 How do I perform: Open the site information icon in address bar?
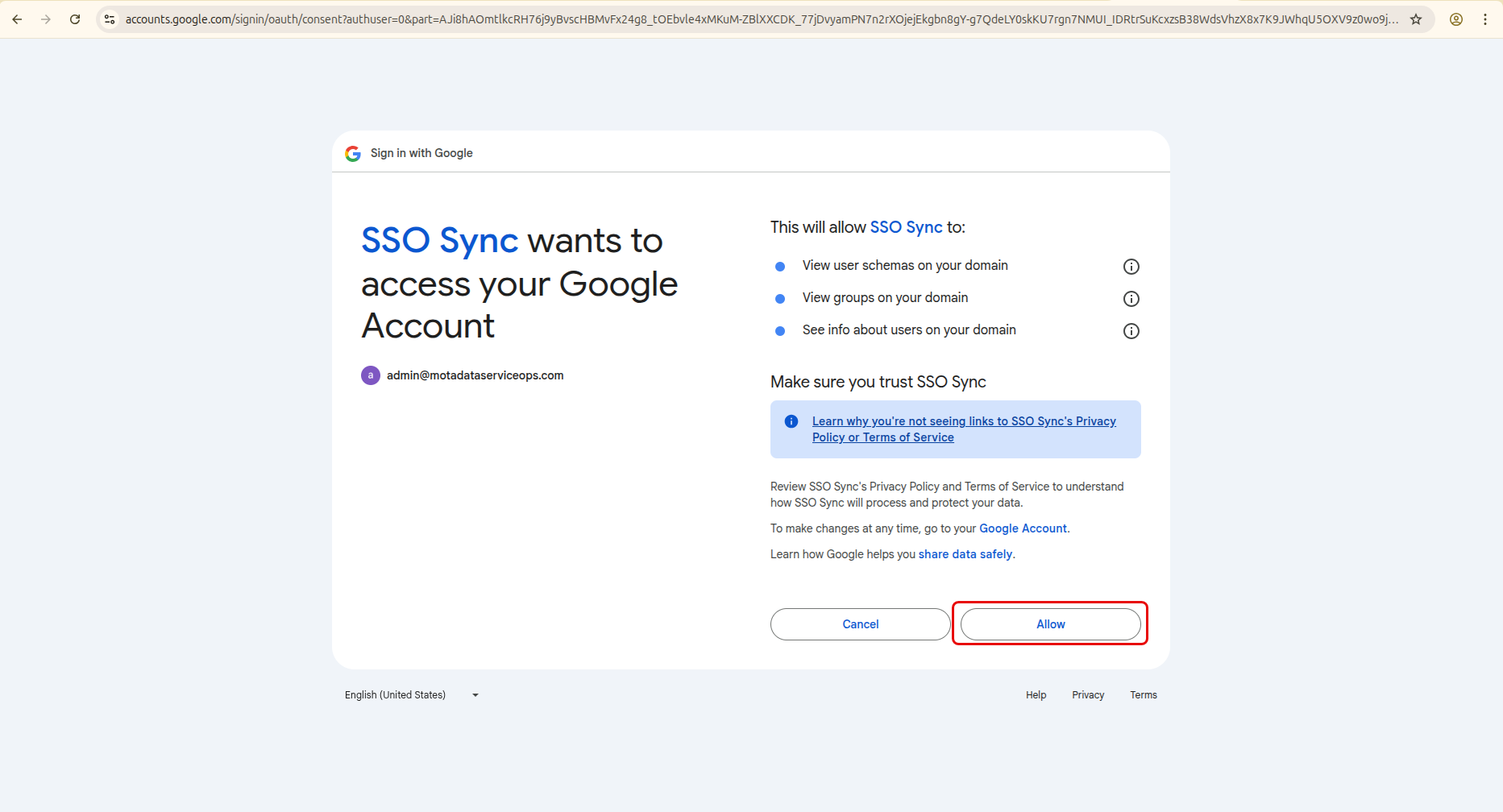pyautogui.click(x=110, y=19)
